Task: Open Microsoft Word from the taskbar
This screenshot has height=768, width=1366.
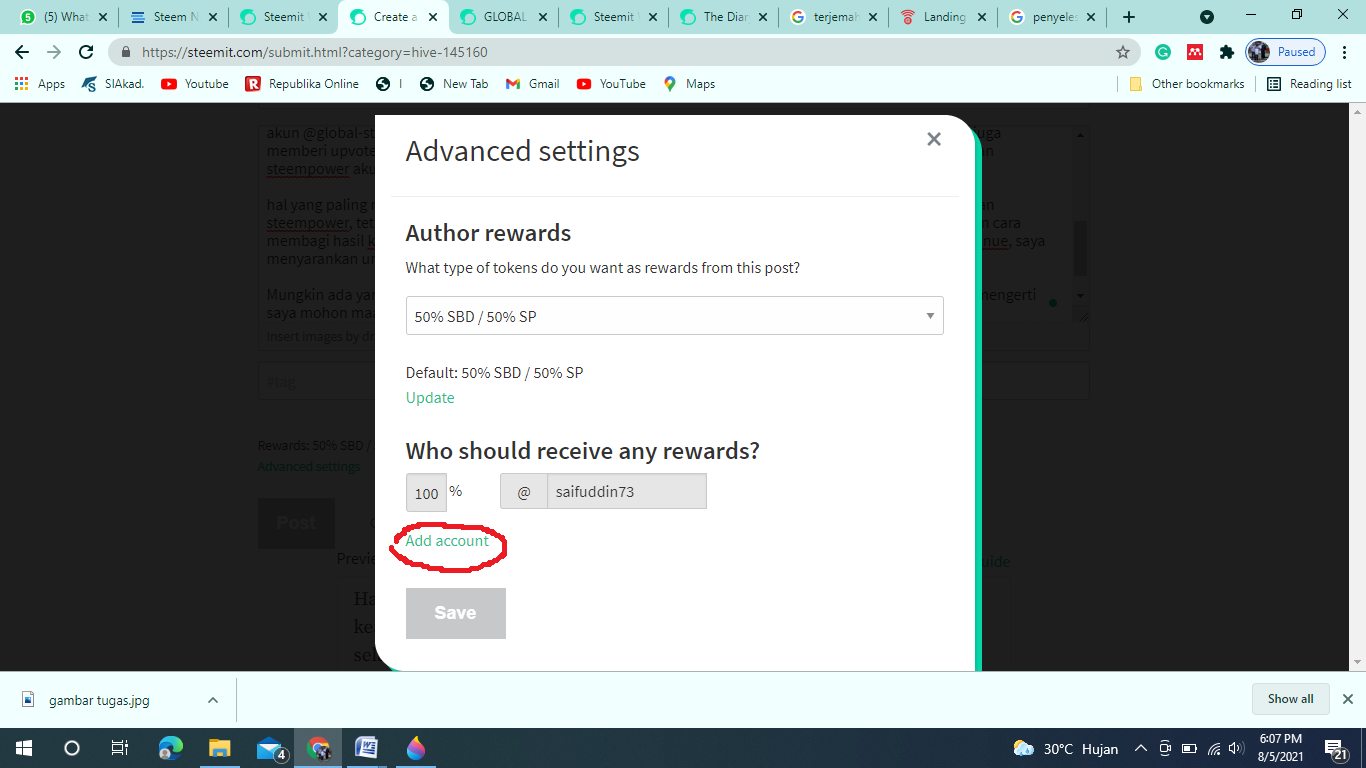Action: [367, 748]
